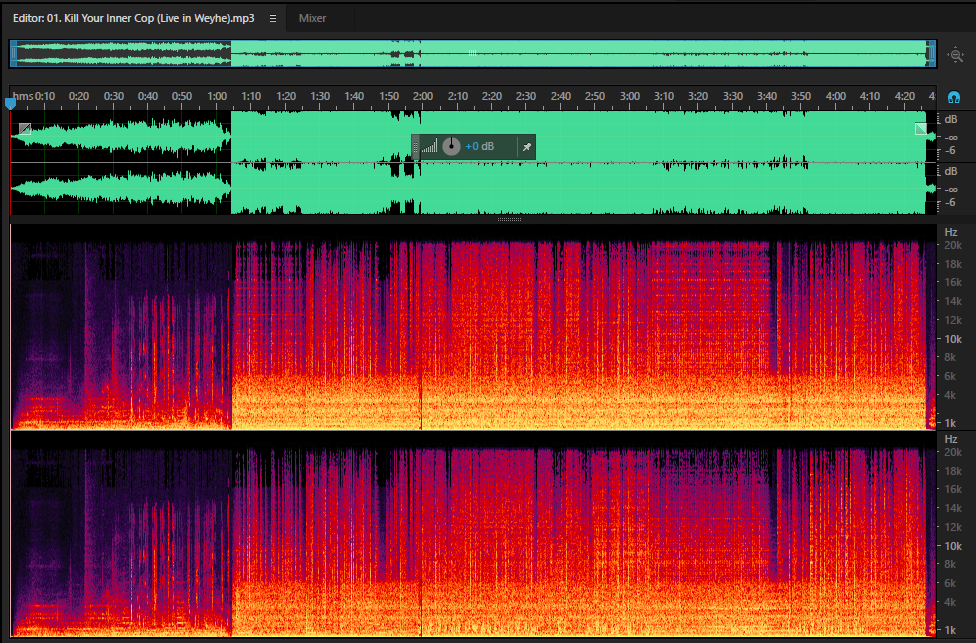Click the +0 dB value in the HUD

(479, 147)
